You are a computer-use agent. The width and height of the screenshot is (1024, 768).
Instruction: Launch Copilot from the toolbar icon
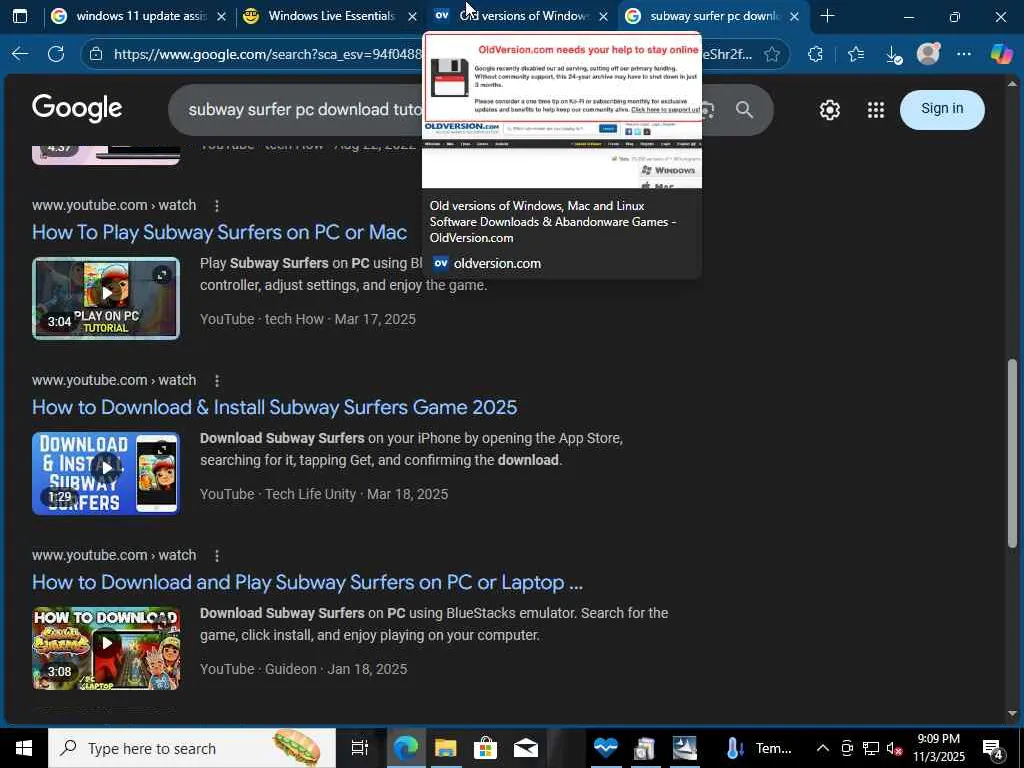[1001, 54]
